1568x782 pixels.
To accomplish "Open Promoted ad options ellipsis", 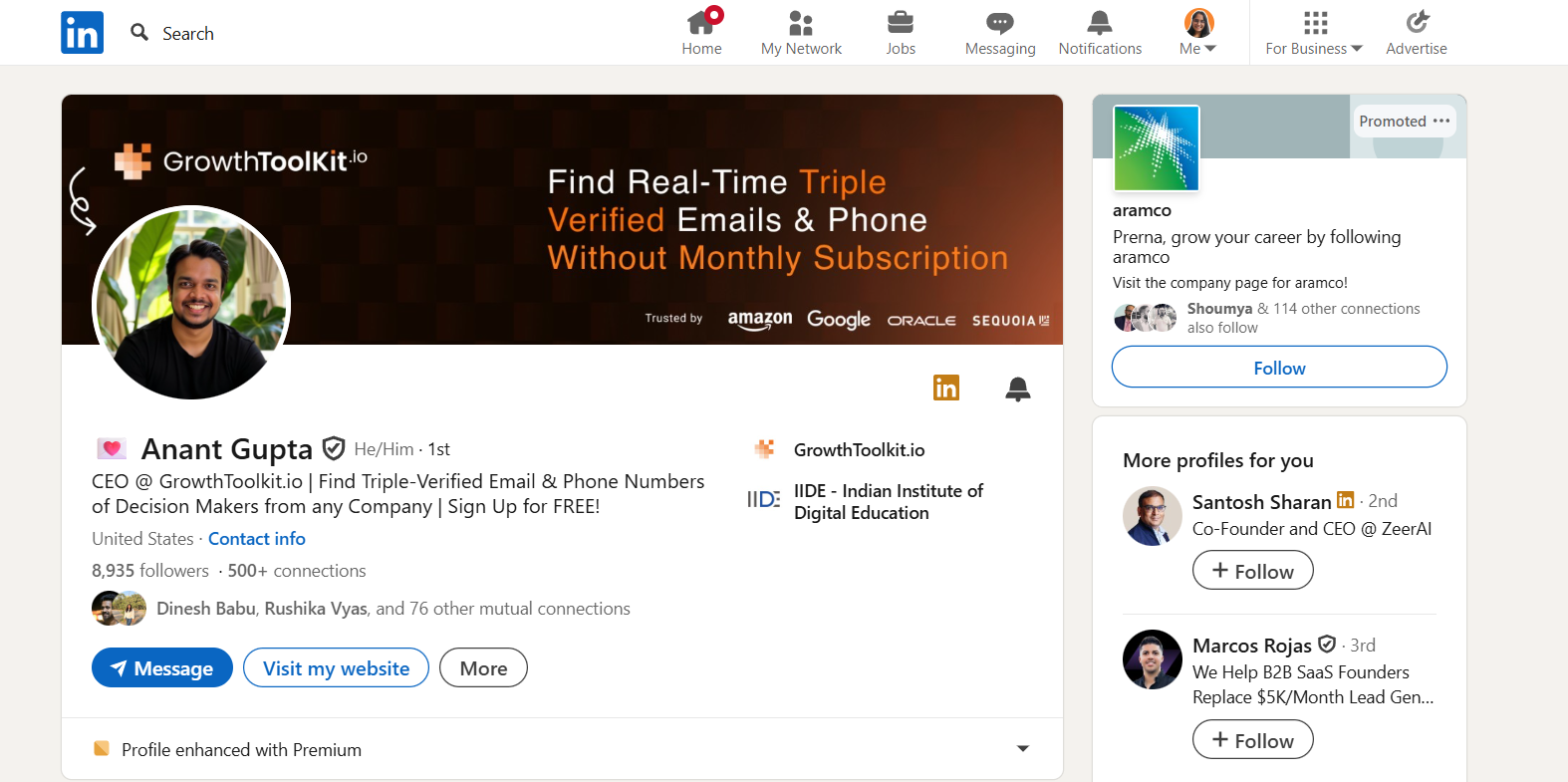I will coord(1441,121).
